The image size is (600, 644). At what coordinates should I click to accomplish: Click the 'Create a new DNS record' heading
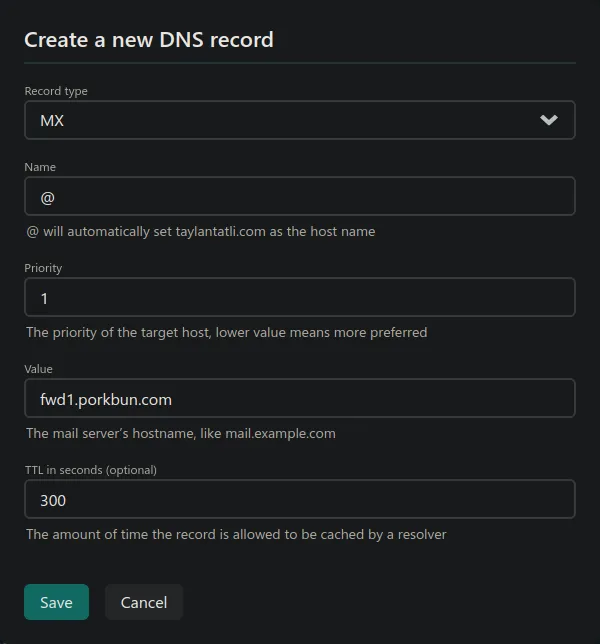(x=149, y=40)
